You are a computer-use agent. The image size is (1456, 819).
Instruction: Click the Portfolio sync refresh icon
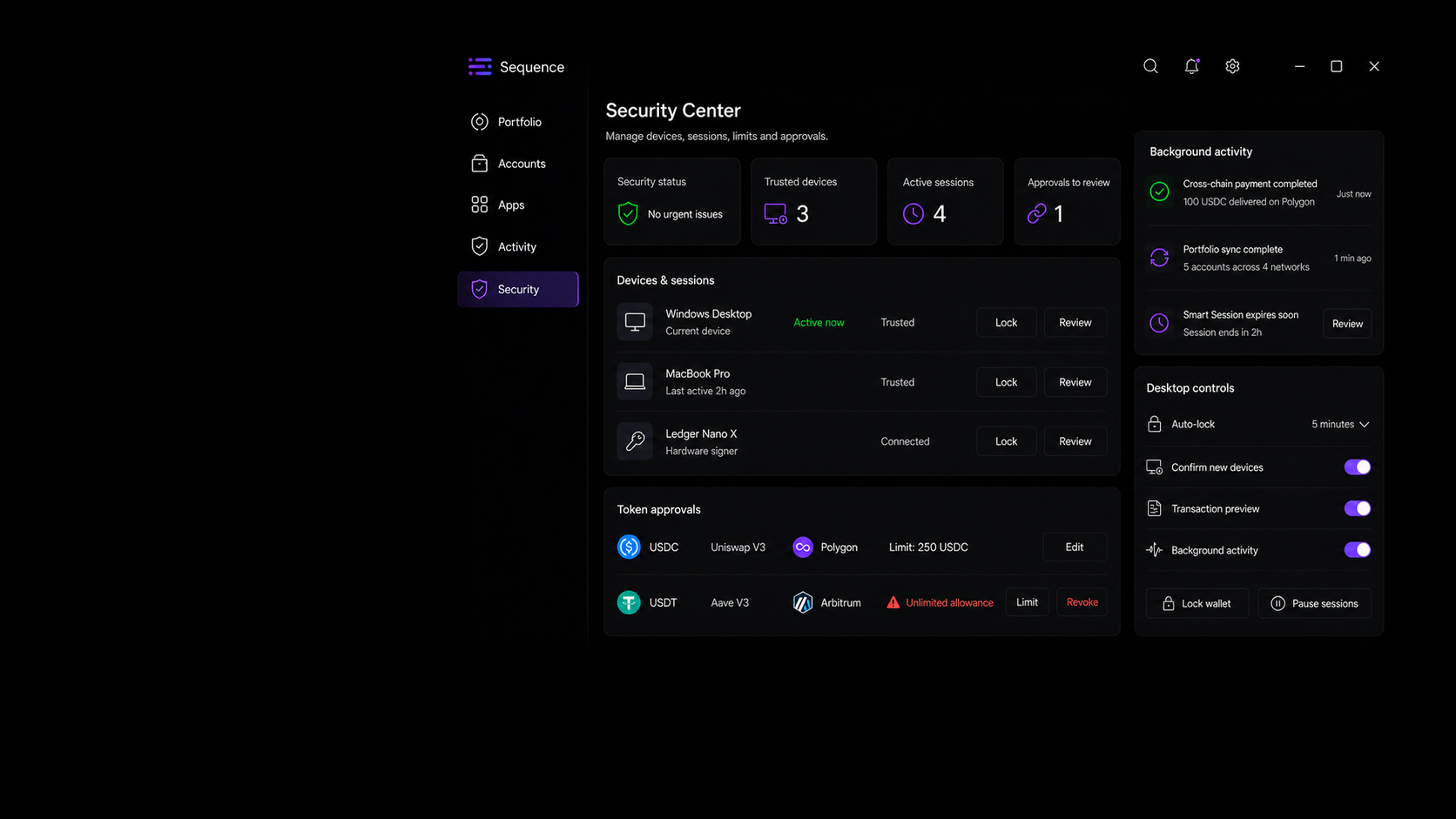tap(1159, 258)
